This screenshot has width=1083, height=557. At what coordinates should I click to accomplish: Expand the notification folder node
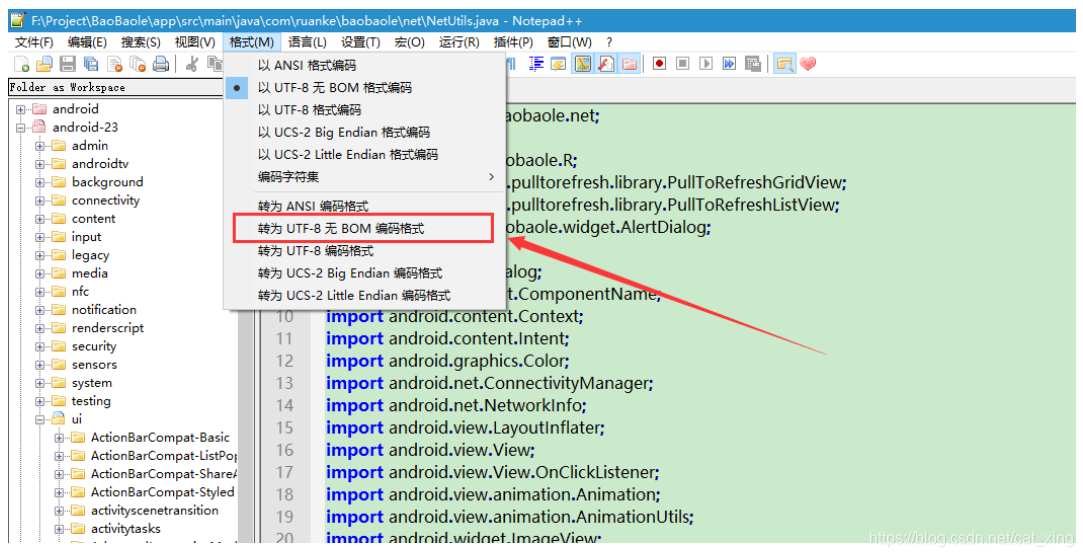coord(40,310)
